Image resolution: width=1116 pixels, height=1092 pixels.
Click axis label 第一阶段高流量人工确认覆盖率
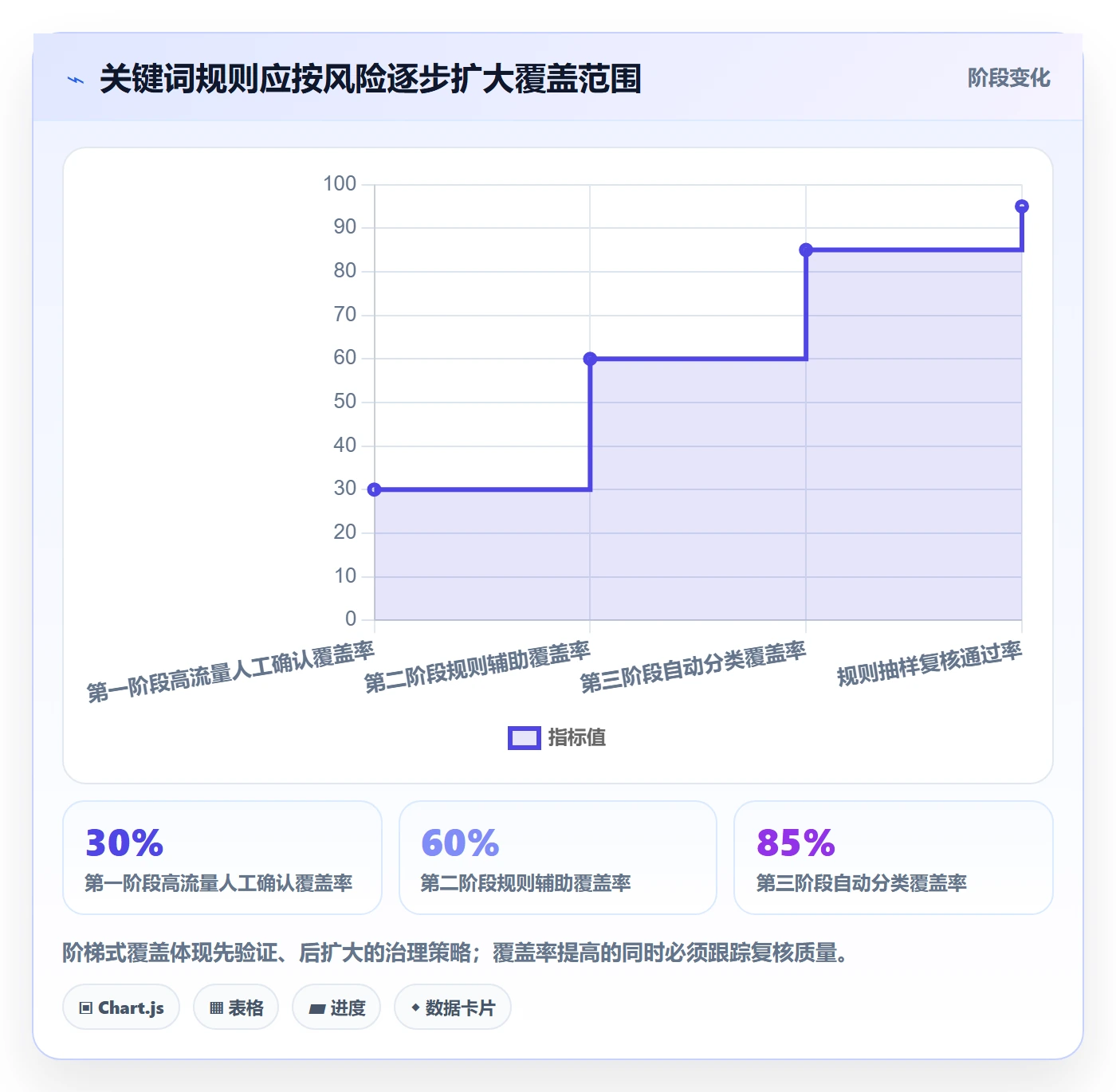click(x=230, y=672)
